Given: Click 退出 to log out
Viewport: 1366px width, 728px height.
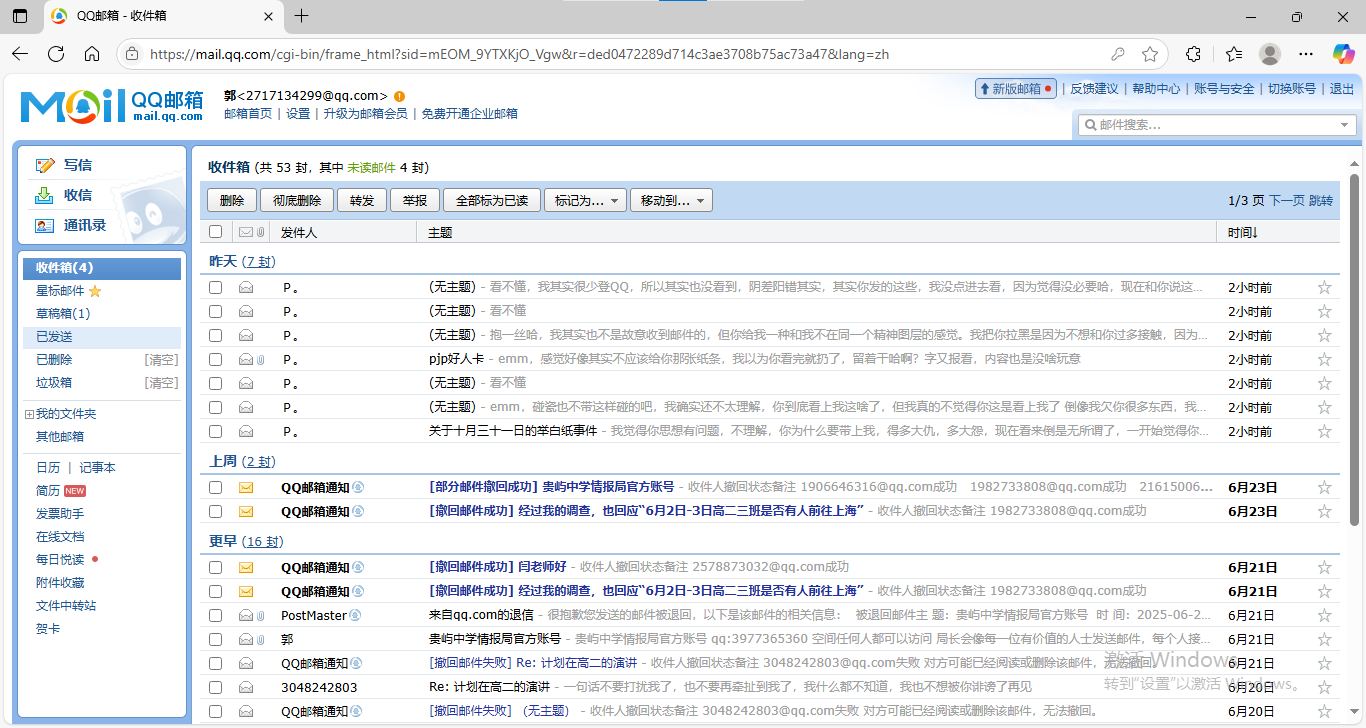Looking at the screenshot, I should (x=1341, y=89).
